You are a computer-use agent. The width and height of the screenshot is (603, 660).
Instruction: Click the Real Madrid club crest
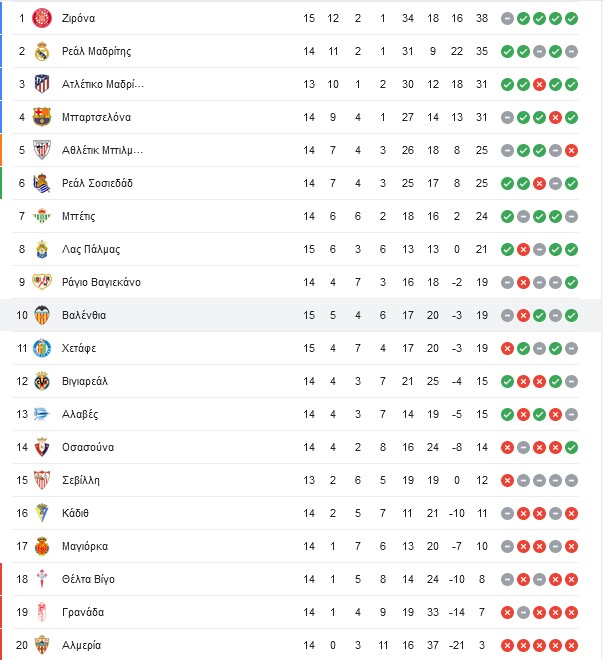(x=42, y=51)
